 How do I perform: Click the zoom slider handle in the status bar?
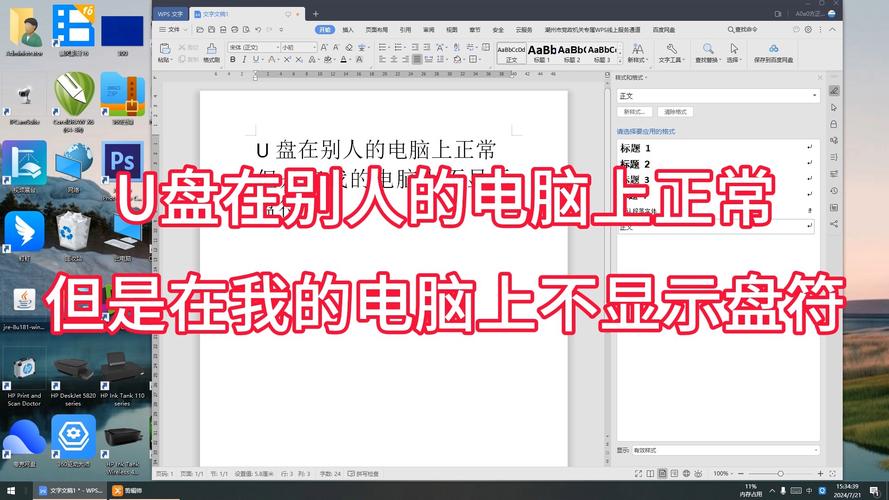(781, 473)
